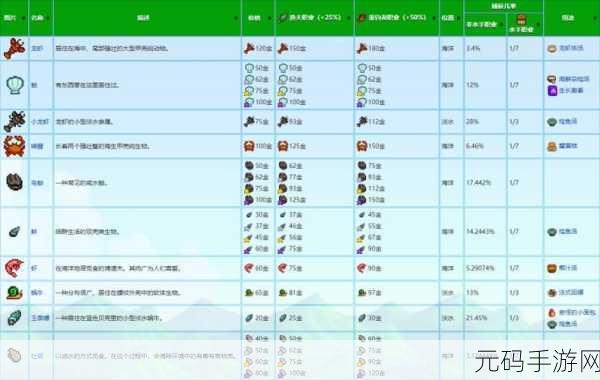Screen dimensions: 600x380
Task: Click the red shrimp image
Action: [x=15, y=268]
